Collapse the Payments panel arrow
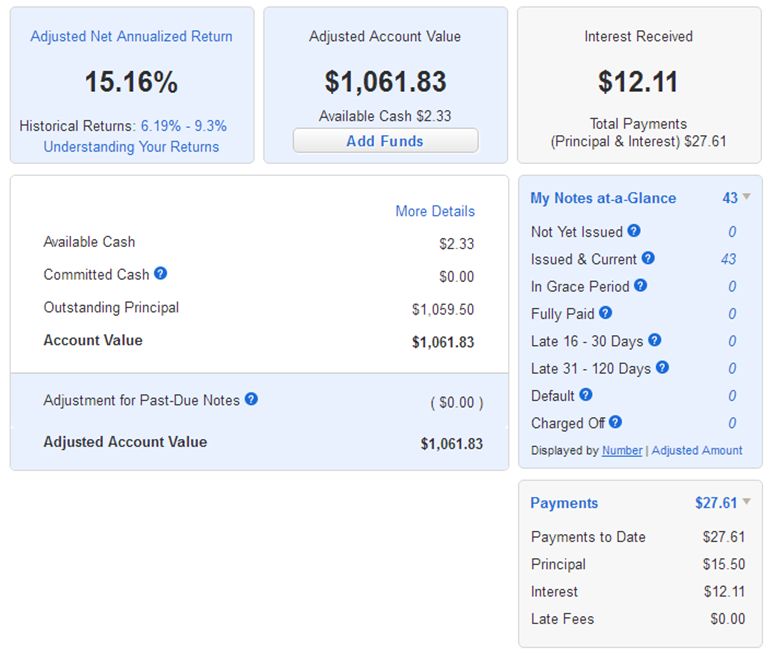 747,502
